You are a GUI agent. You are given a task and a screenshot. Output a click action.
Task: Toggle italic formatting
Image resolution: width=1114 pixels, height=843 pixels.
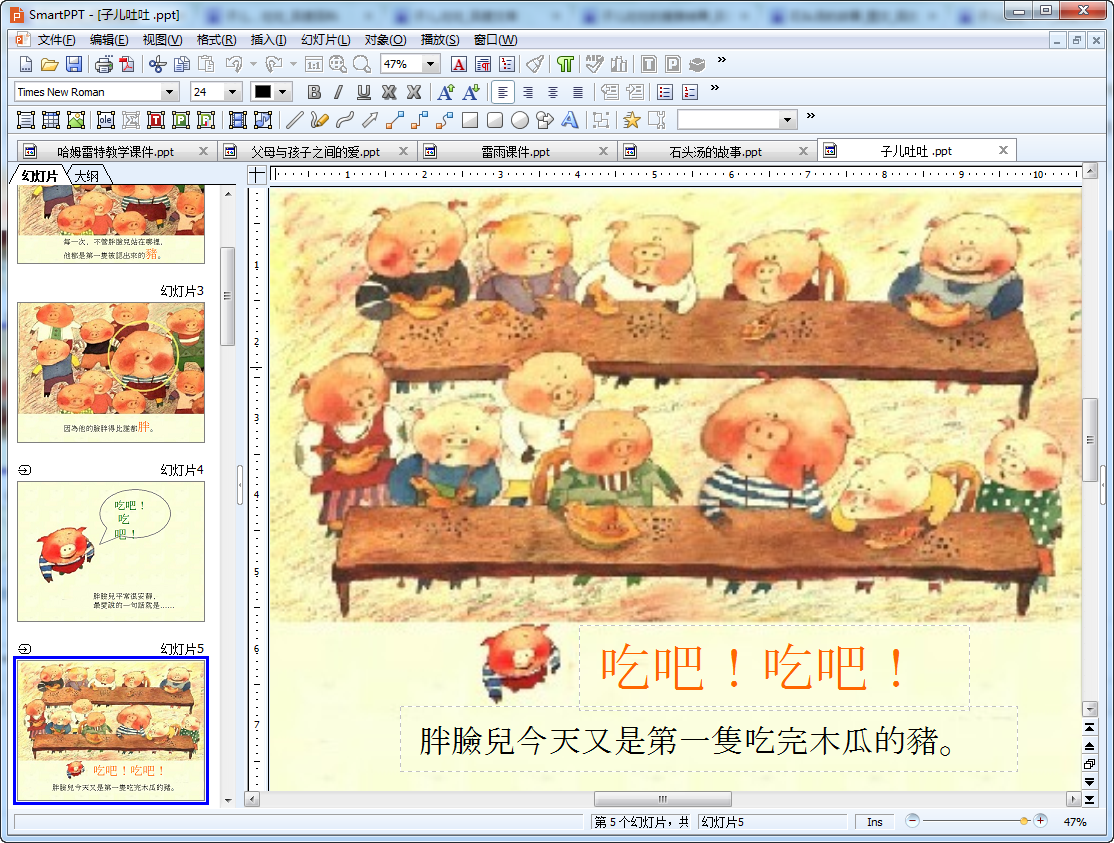[x=339, y=92]
